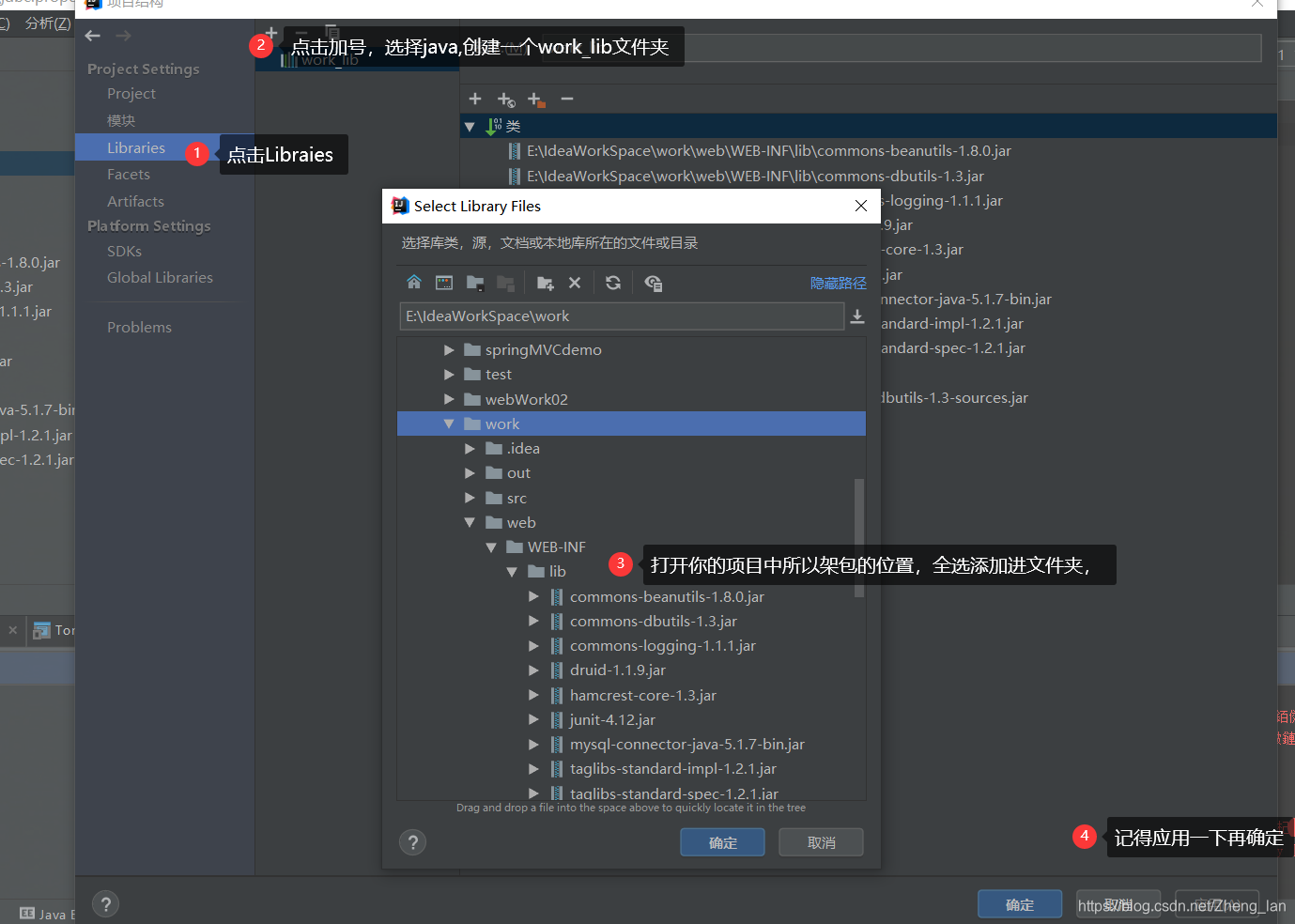Expand the .idea folder
This screenshot has width=1295, height=924.
[x=470, y=449]
